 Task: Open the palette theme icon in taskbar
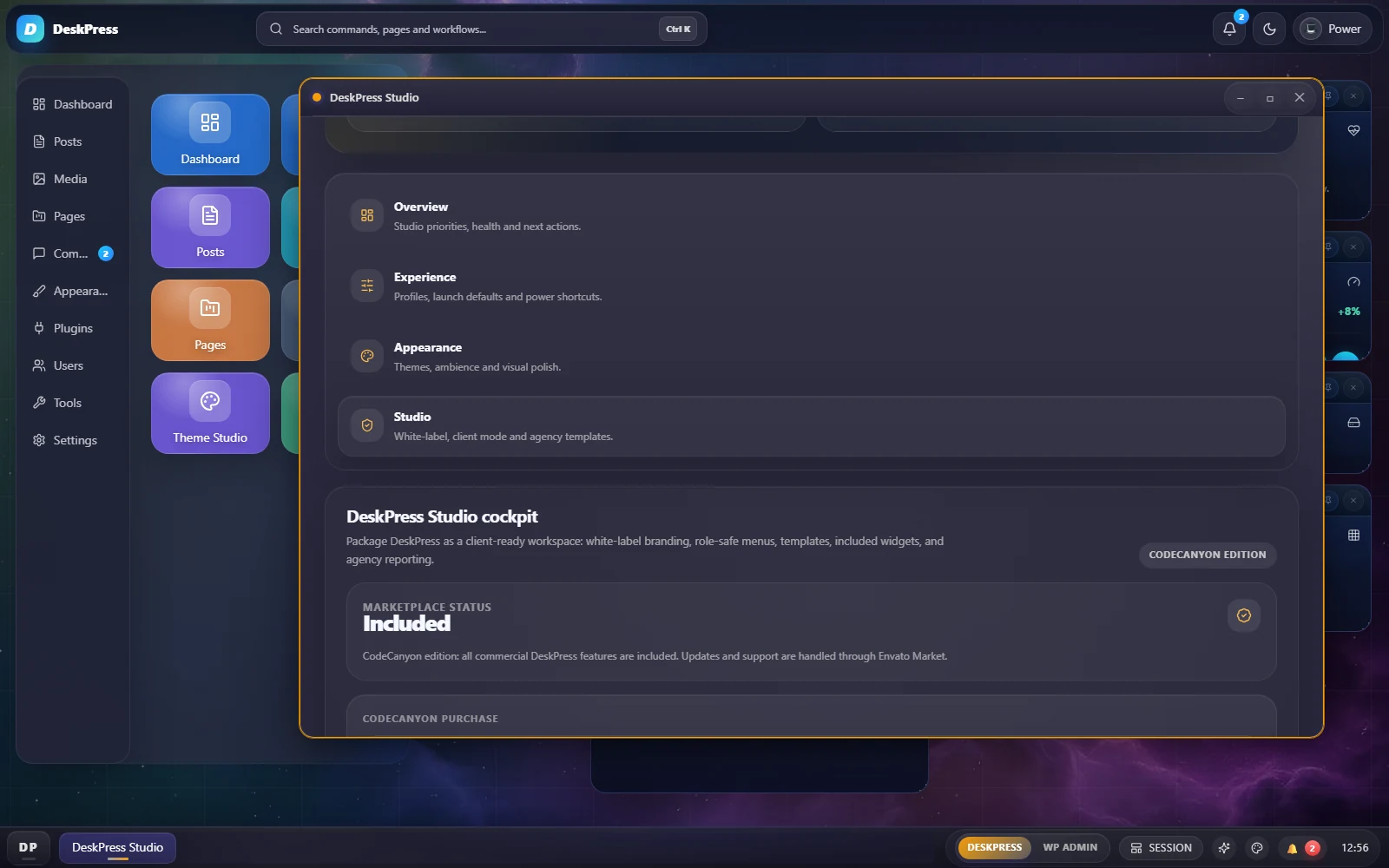pyautogui.click(x=1256, y=848)
